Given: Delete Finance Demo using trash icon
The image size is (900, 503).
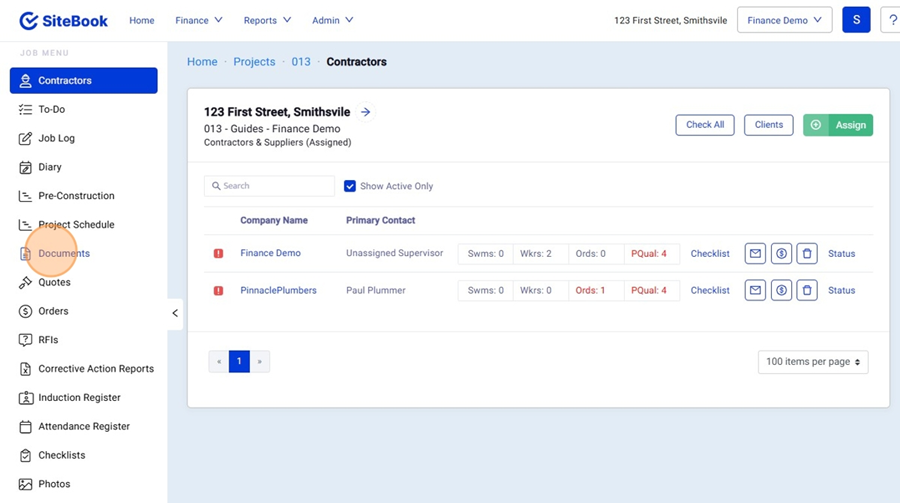Looking at the screenshot, I should 808,254.
